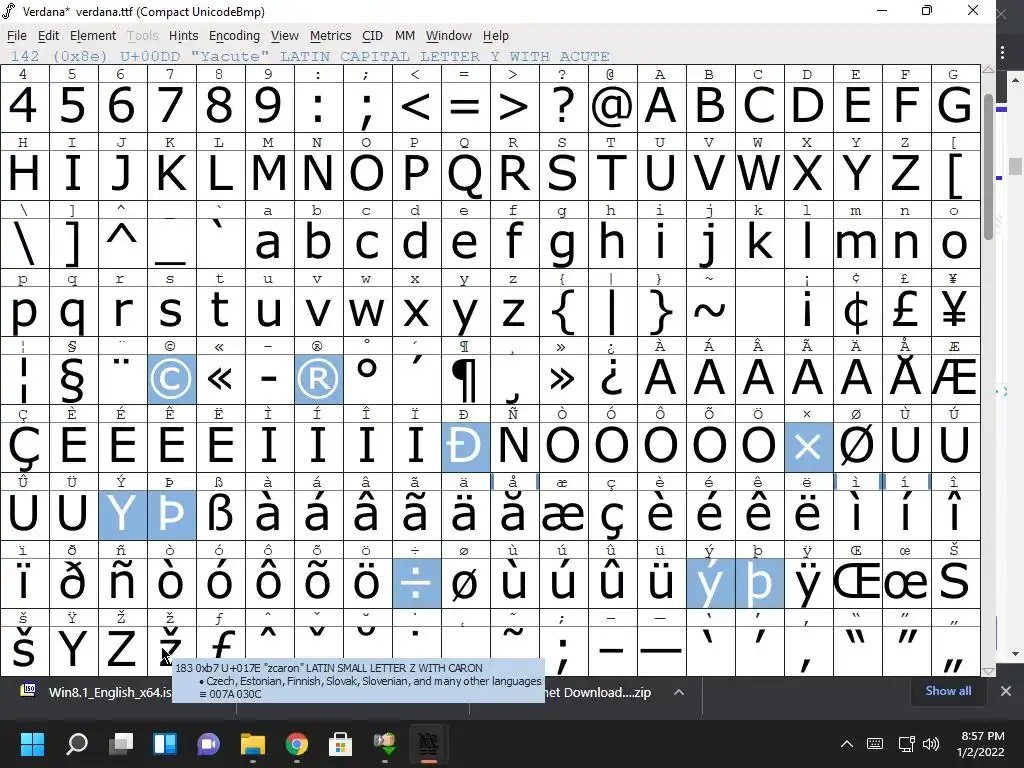Select the lowercase ae (æ) glyph cell

[564, 515]
